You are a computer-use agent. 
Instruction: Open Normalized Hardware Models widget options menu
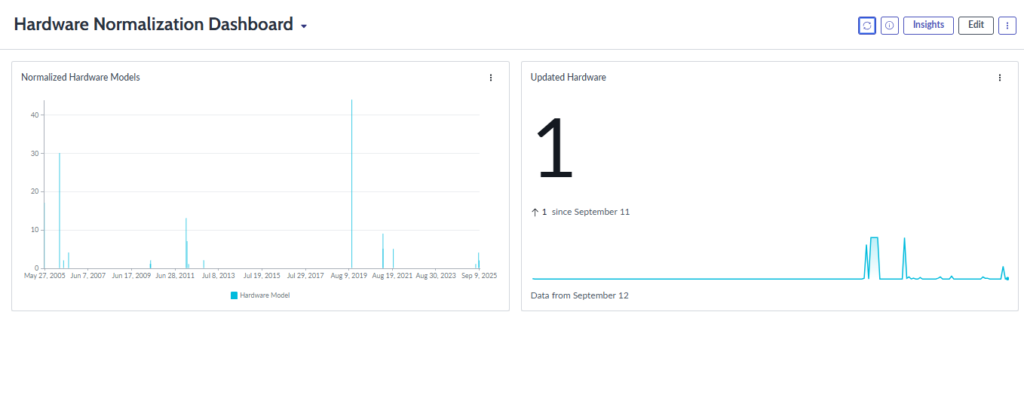pos(490,77)
